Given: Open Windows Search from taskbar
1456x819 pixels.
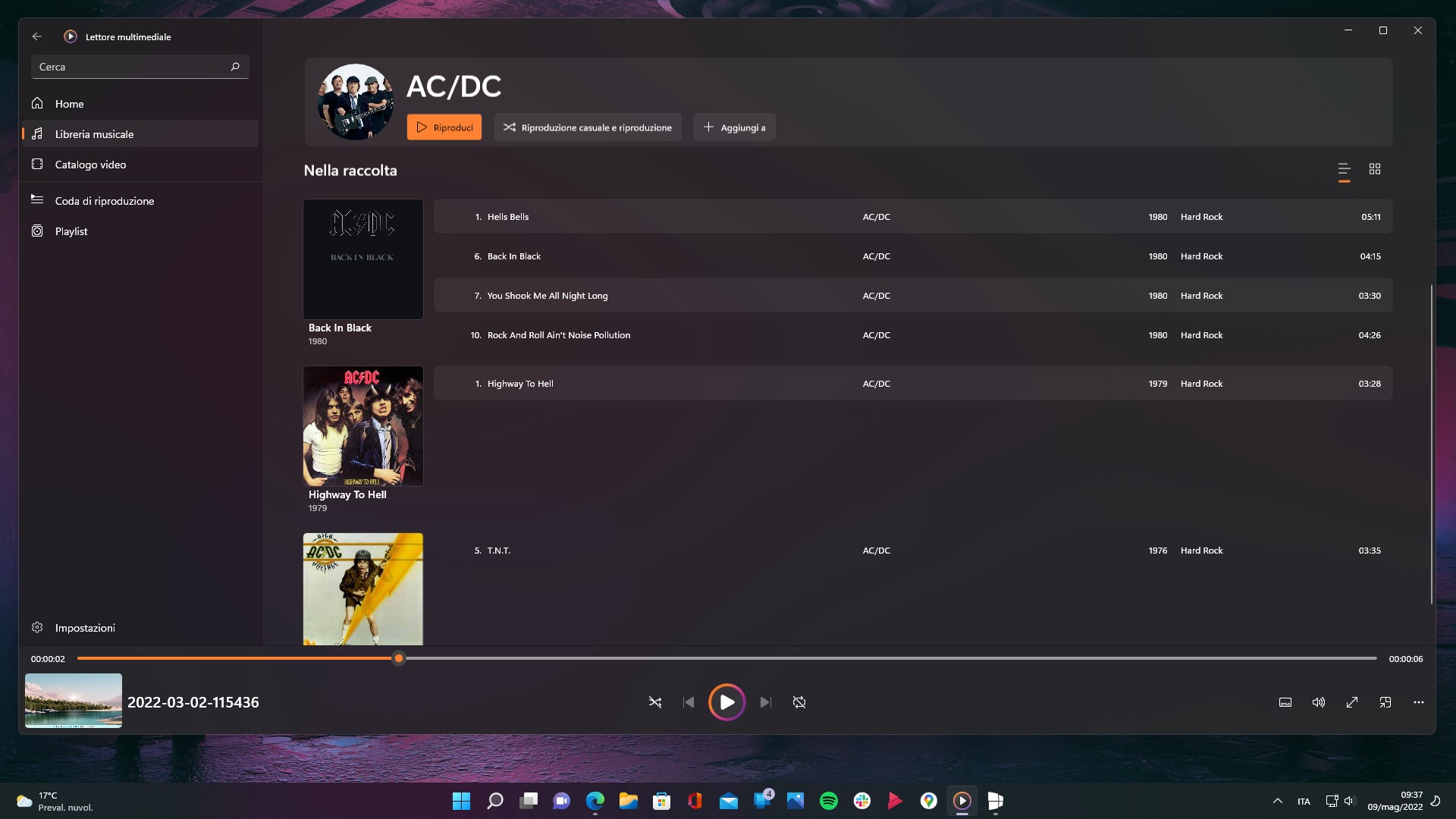Looking at the screenshot, I should (x=494, y=801).
